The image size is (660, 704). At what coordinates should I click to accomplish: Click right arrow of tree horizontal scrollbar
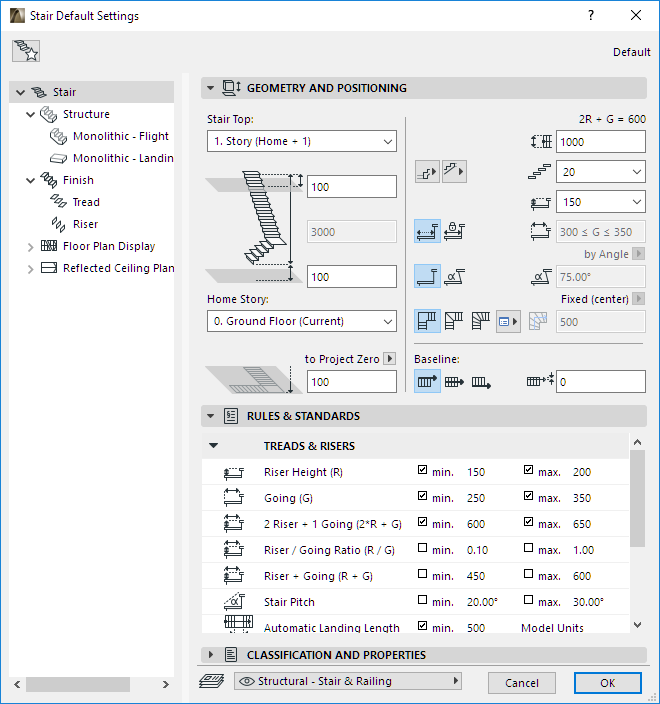pos(166,684)
